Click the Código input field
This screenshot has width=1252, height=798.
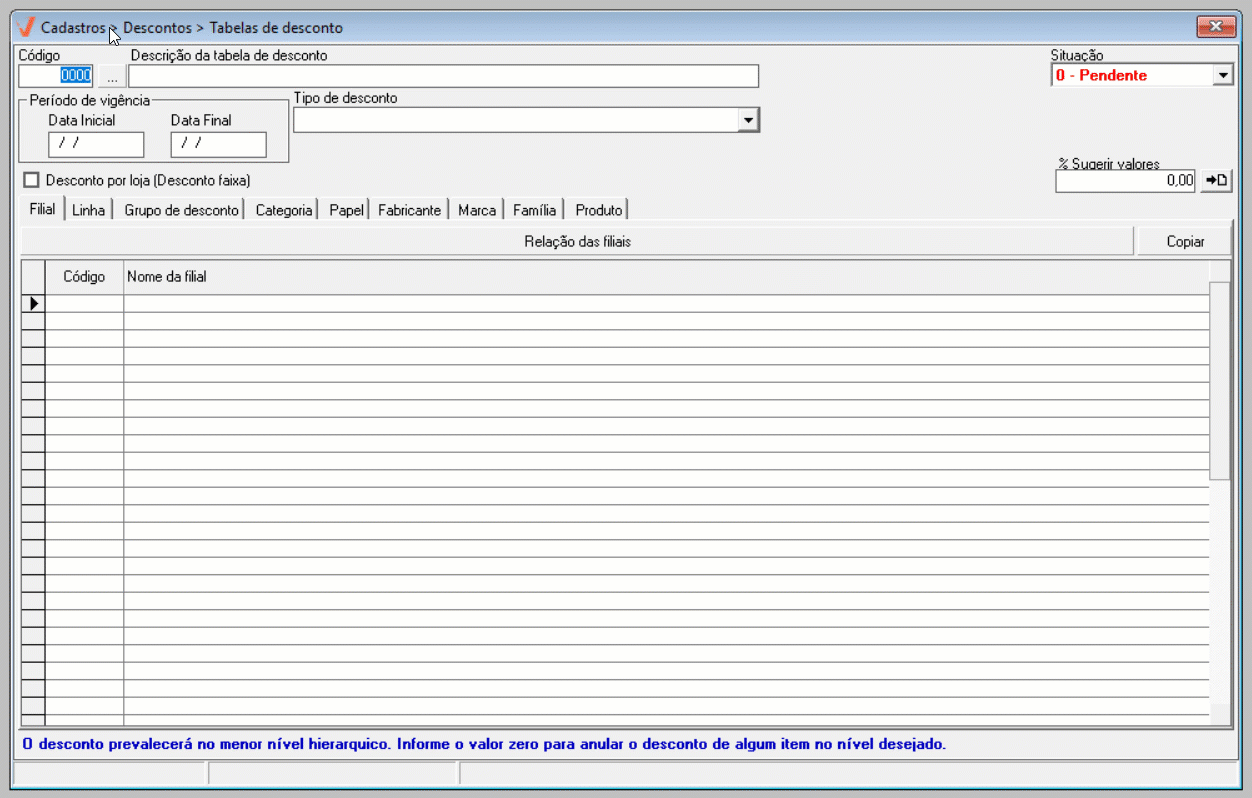(x=56, y=76)
